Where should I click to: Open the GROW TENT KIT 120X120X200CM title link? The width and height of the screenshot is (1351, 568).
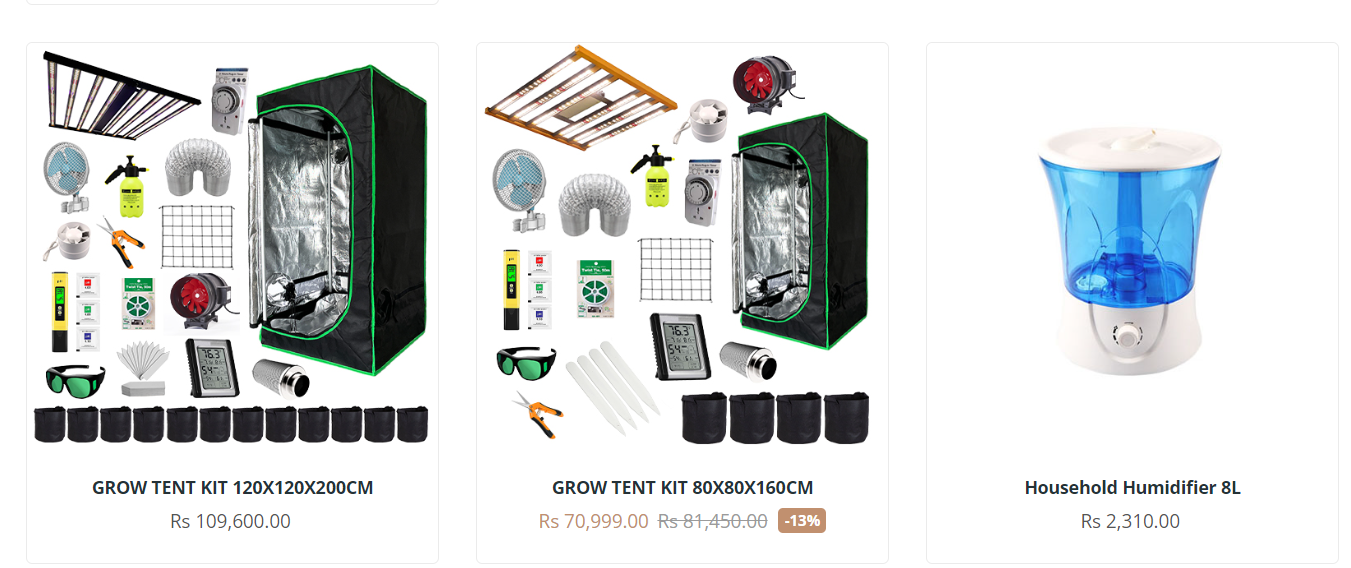coord(232,488)
